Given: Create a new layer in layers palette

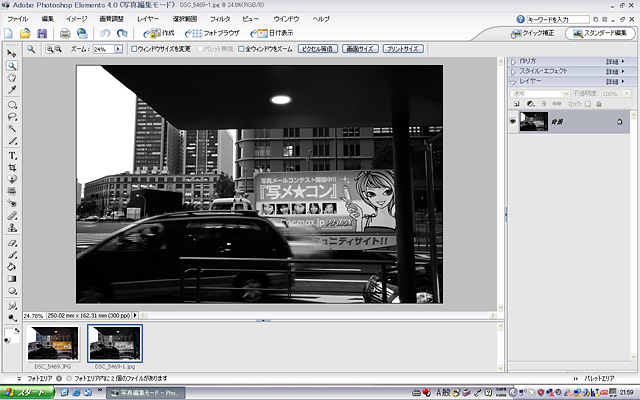Looking at the screenshot, I should pyautogui.click(x=516, y=104).
